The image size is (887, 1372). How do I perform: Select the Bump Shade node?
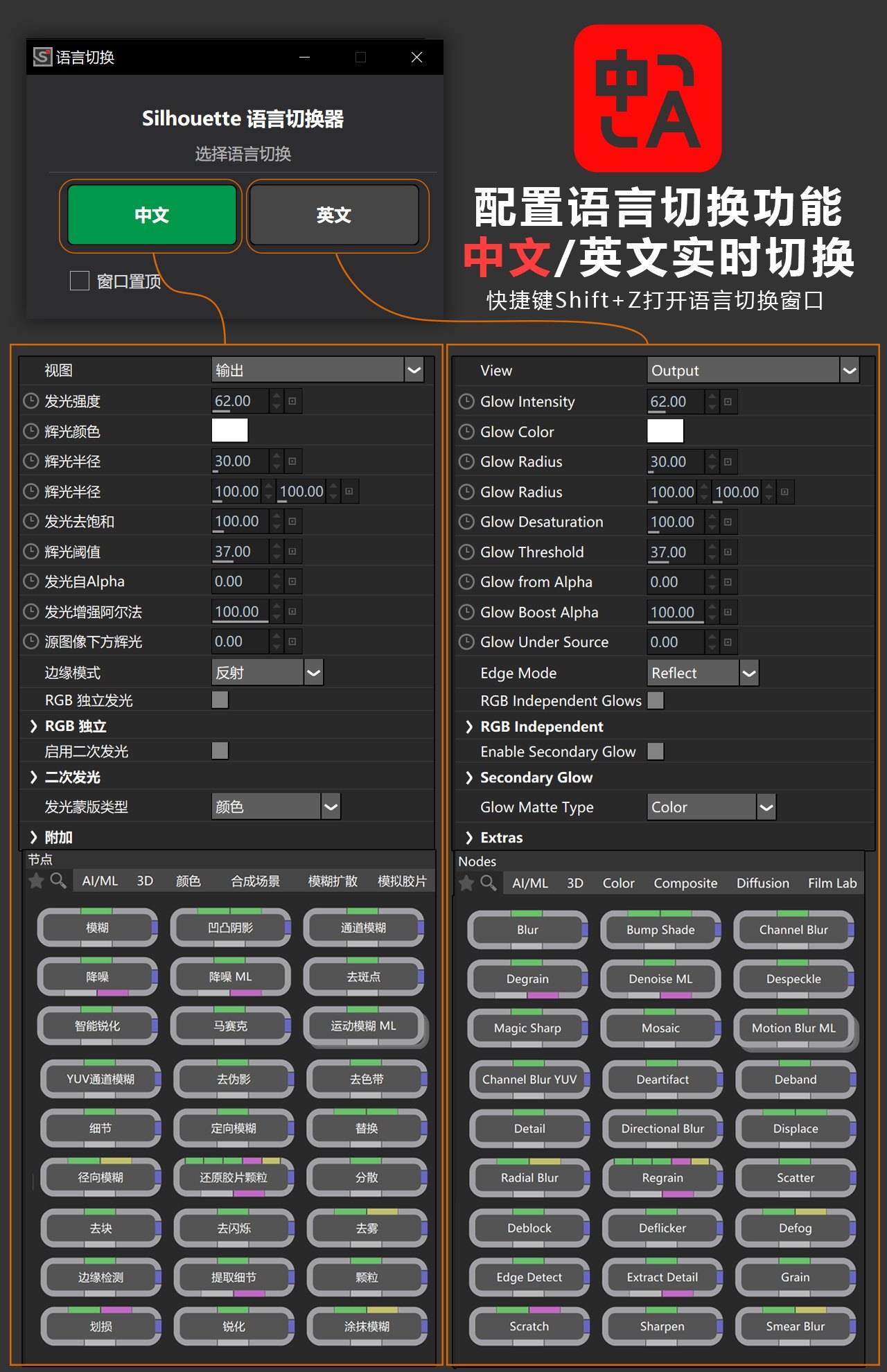click(x=661, y=929)
